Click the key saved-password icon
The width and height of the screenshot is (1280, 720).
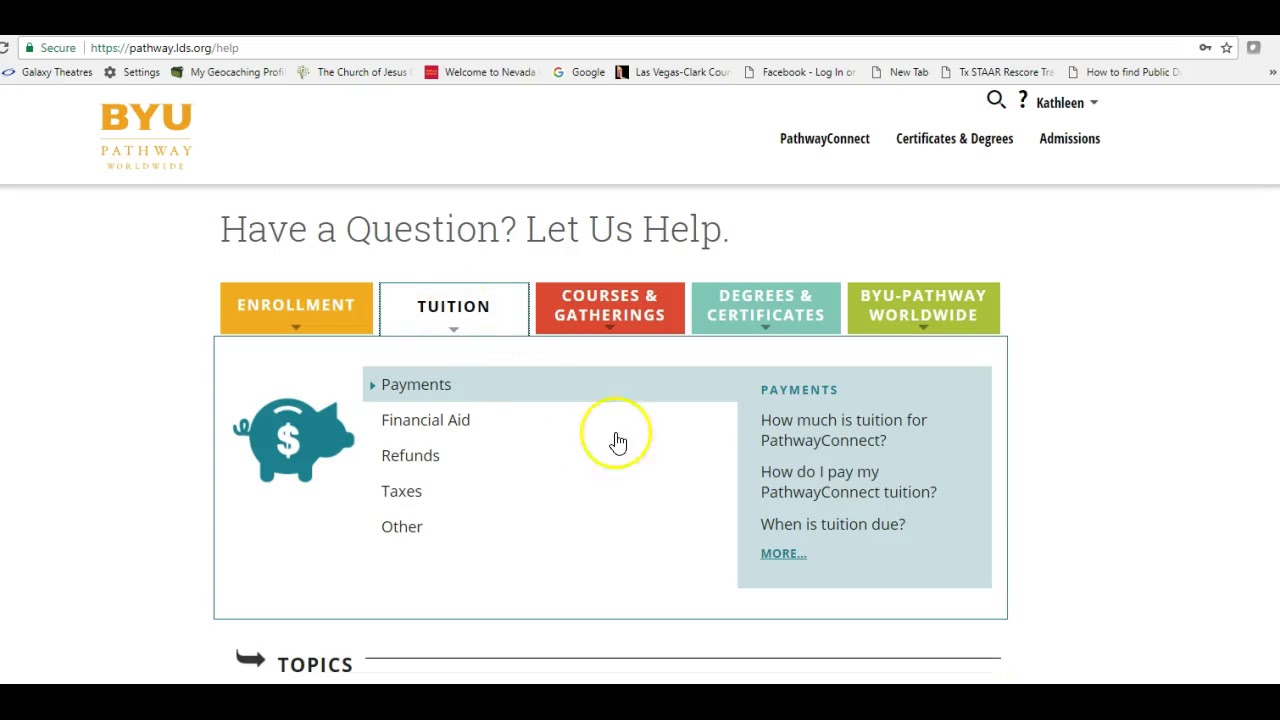pos(1205,48)
